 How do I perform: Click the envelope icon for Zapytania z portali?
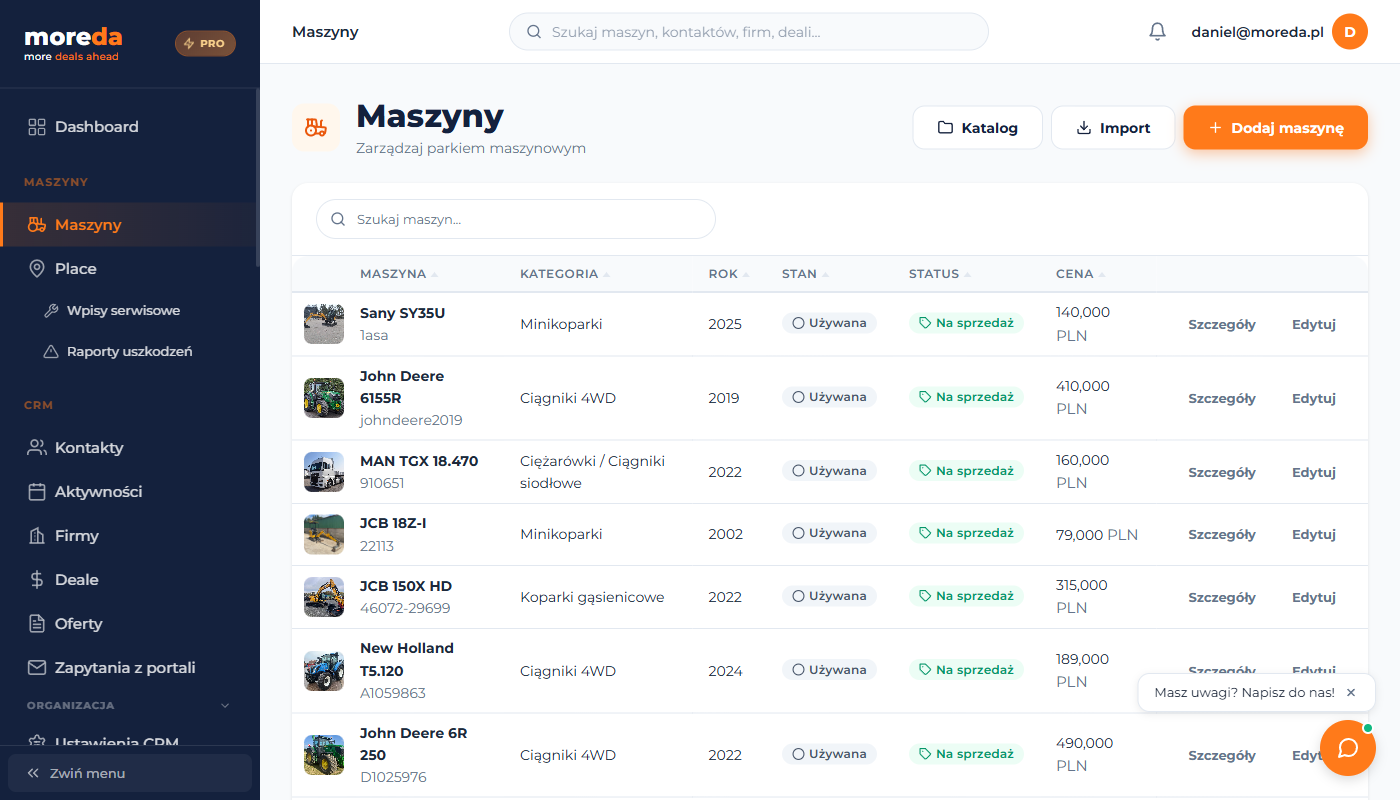[37, 668]
